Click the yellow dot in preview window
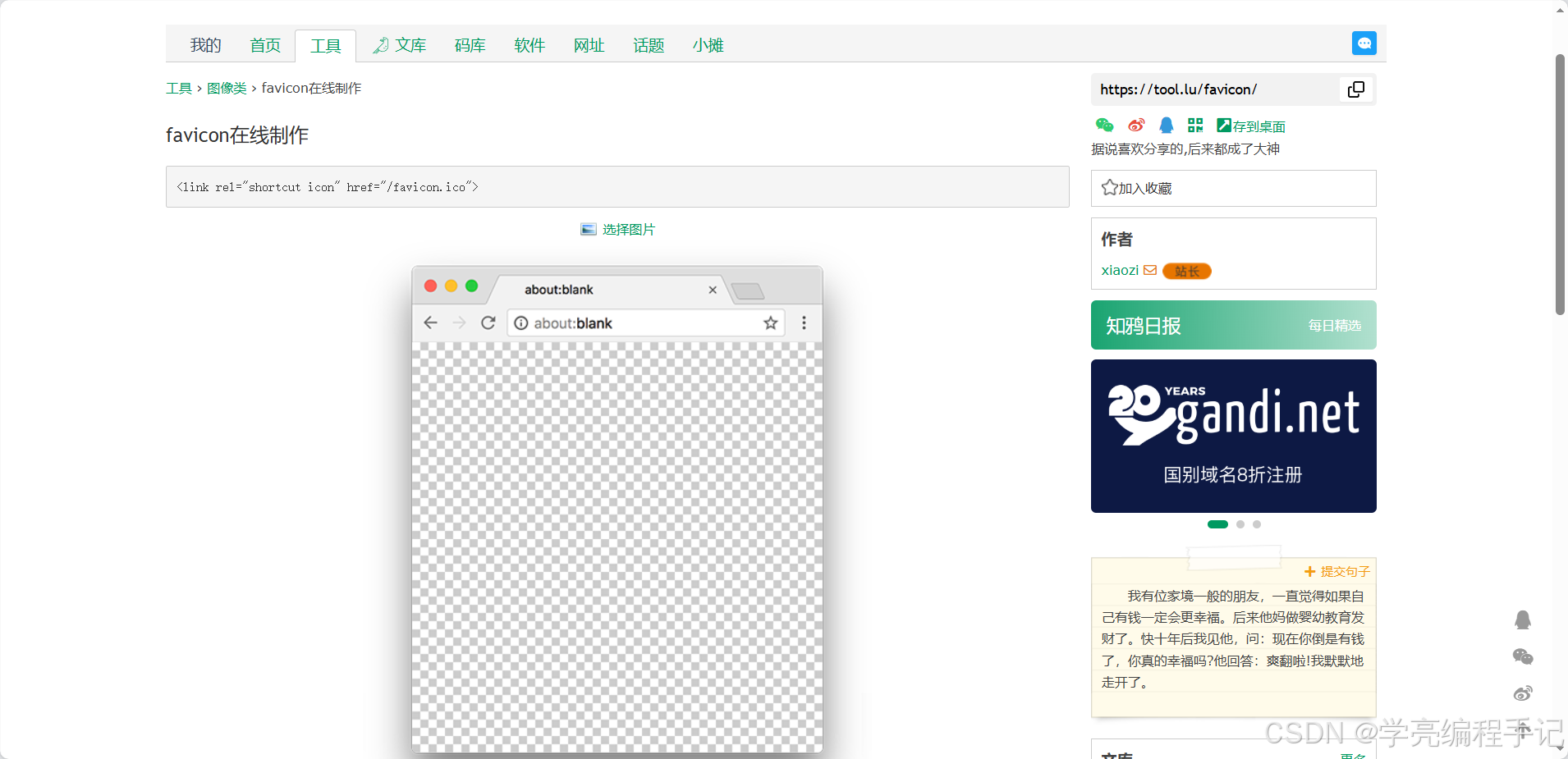The width and height of the screenshot is (1568, 759). click(x=451, y=286)
